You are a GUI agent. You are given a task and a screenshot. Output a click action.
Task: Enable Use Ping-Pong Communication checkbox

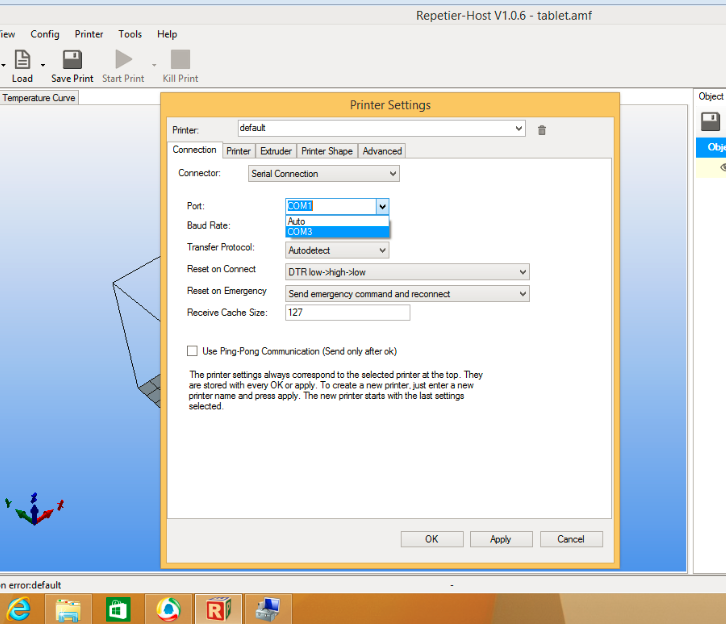192,351
